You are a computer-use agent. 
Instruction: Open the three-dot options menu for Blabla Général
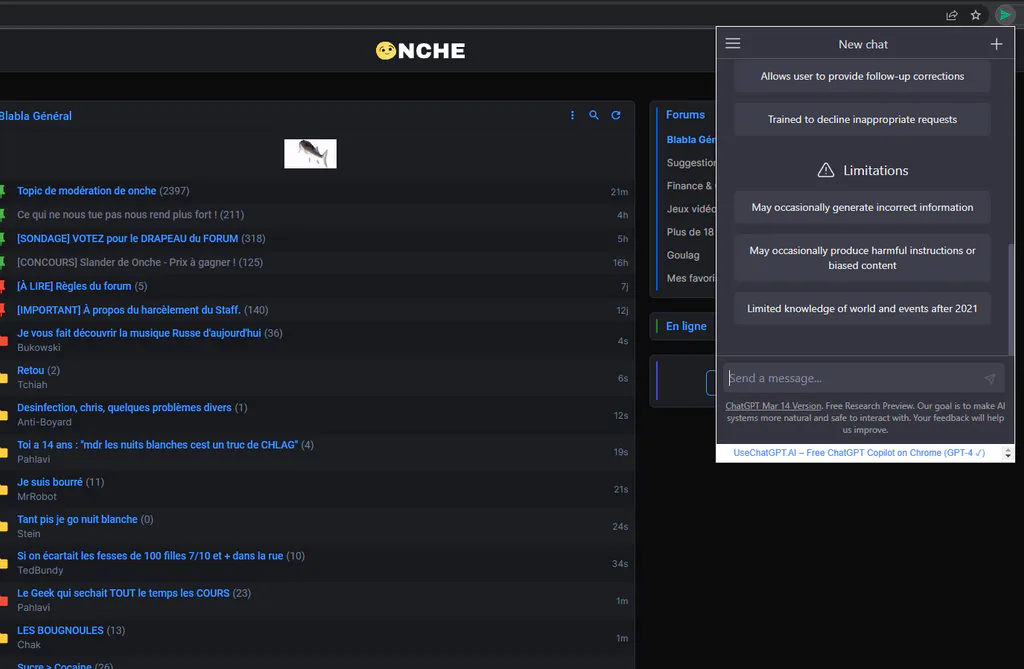[x=572, y=115]
